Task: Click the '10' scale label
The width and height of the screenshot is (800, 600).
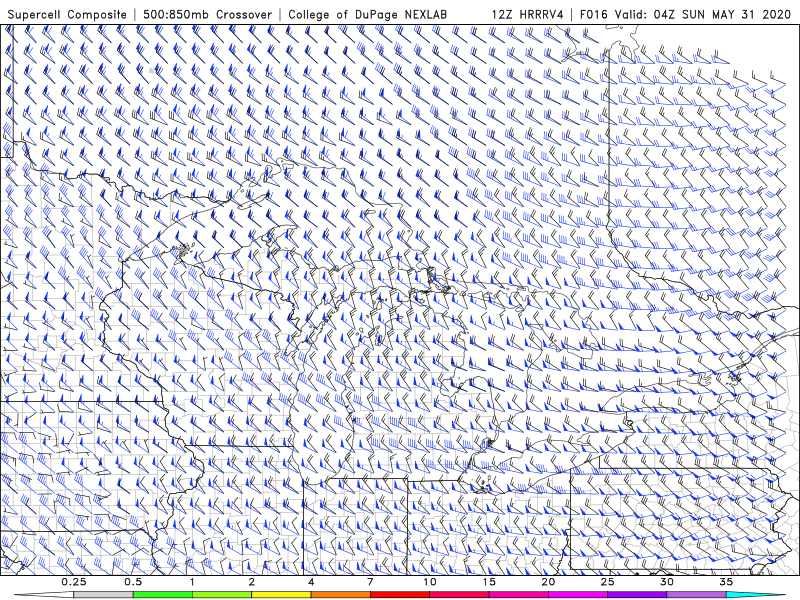Action: tap(430, 582)
